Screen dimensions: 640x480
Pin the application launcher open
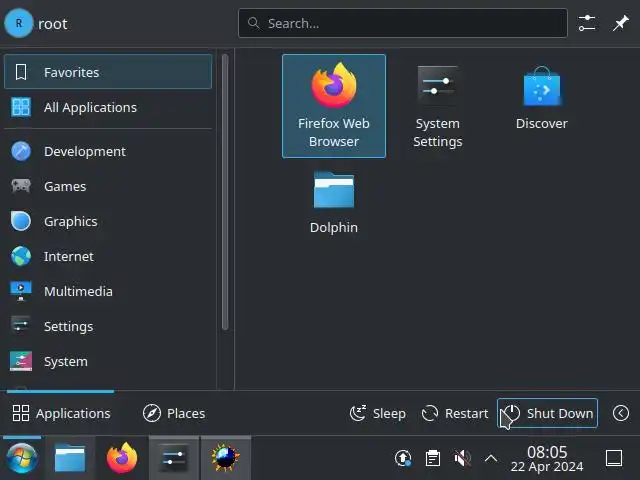(x=620, y=23)
